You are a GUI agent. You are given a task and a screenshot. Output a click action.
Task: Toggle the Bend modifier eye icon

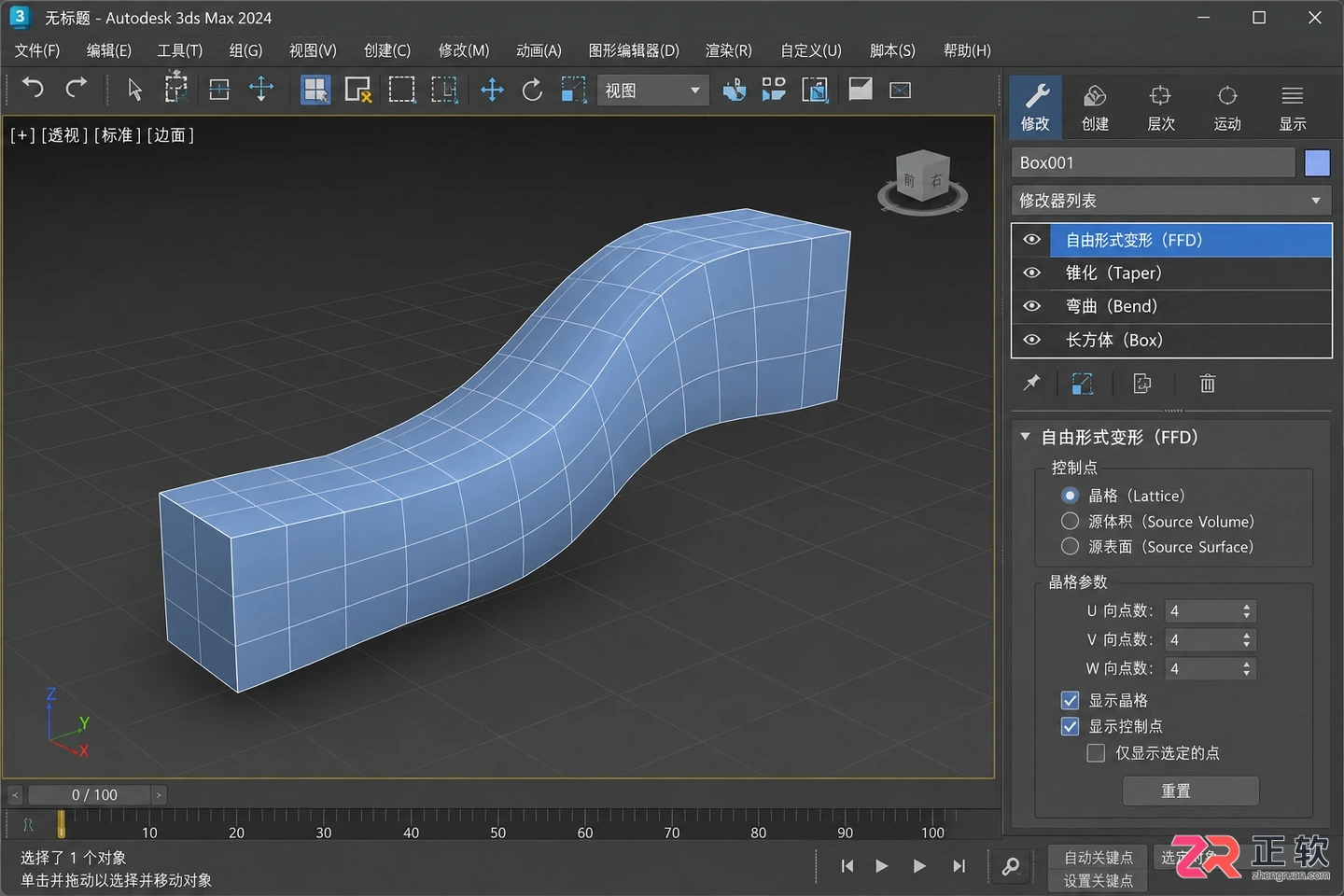[x=1031, y=306]
